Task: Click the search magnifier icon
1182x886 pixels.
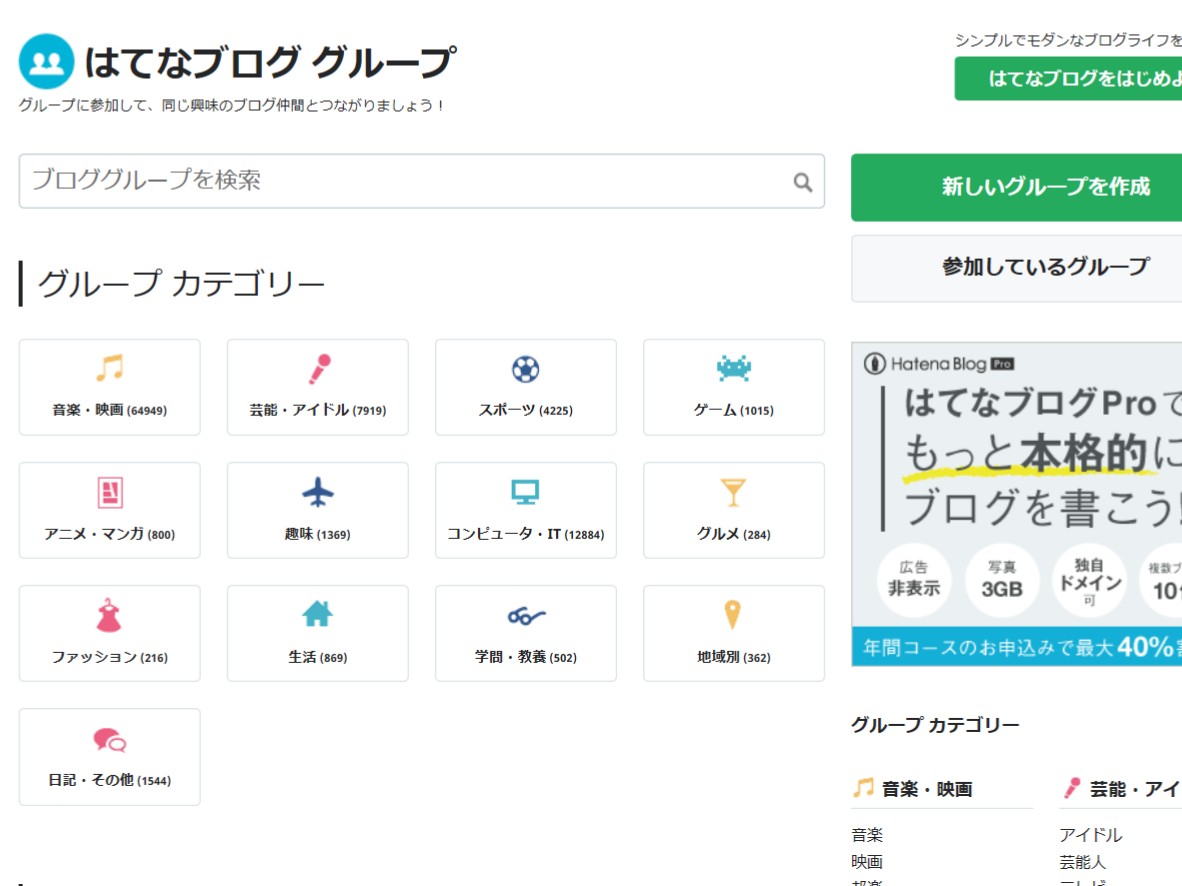Action: point(803,182)
